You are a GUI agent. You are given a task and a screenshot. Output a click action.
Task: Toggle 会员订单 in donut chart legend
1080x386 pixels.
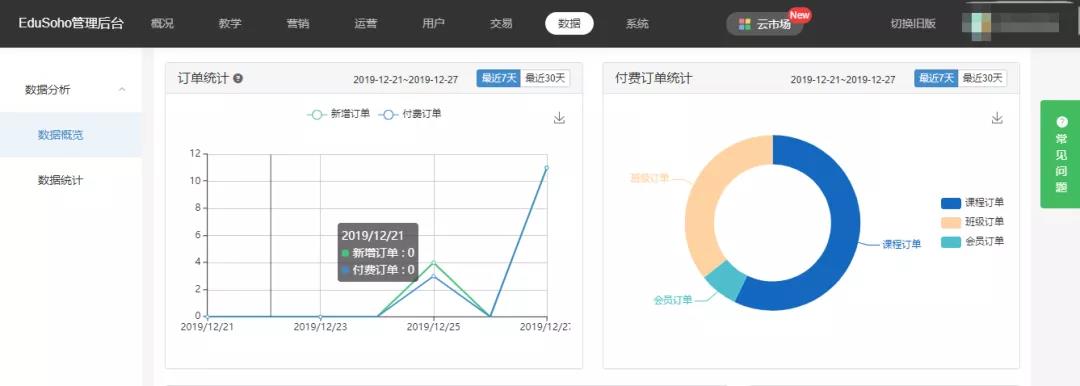973,241
